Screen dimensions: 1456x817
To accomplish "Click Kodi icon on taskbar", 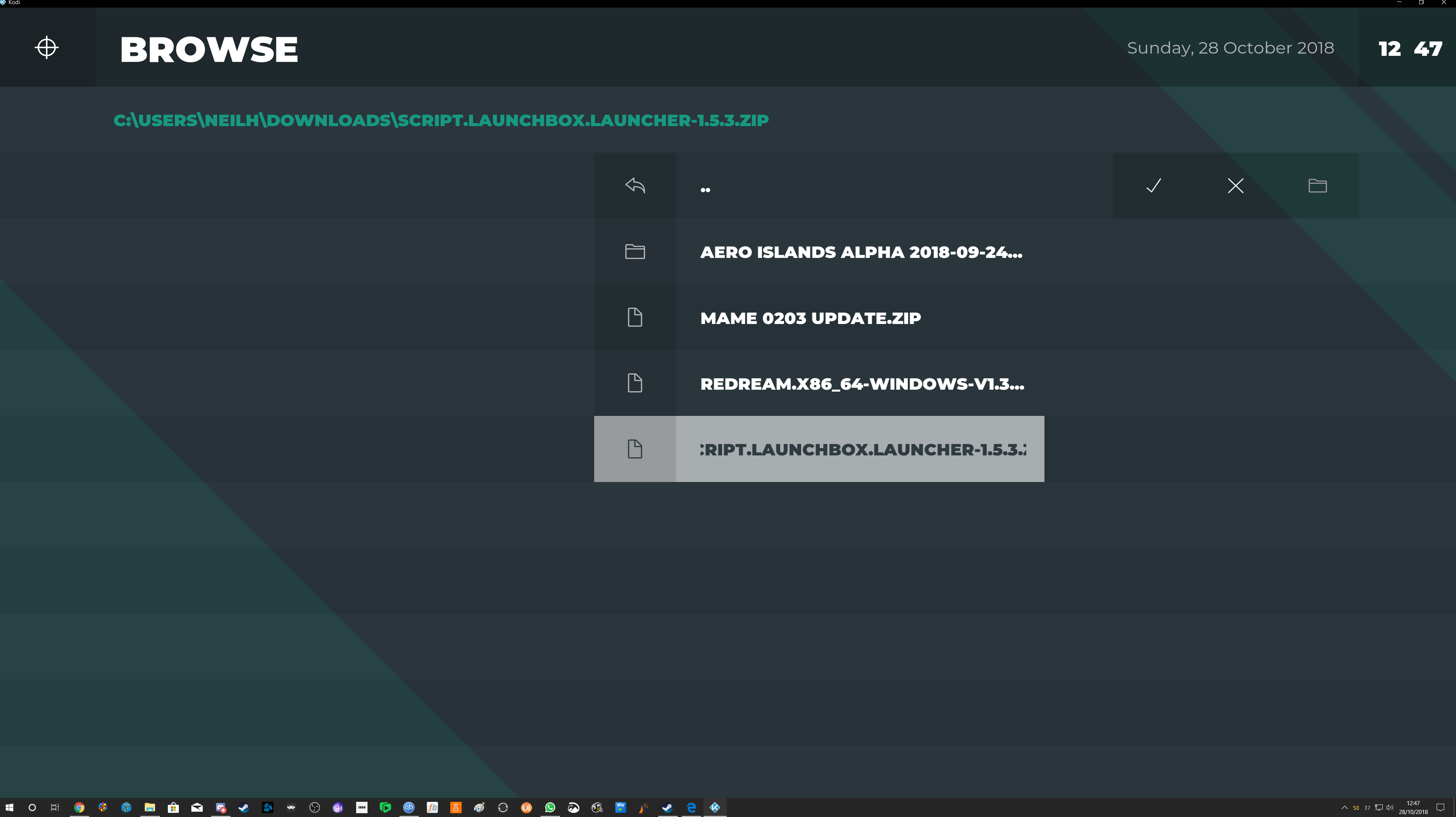I will coord(715,808).
